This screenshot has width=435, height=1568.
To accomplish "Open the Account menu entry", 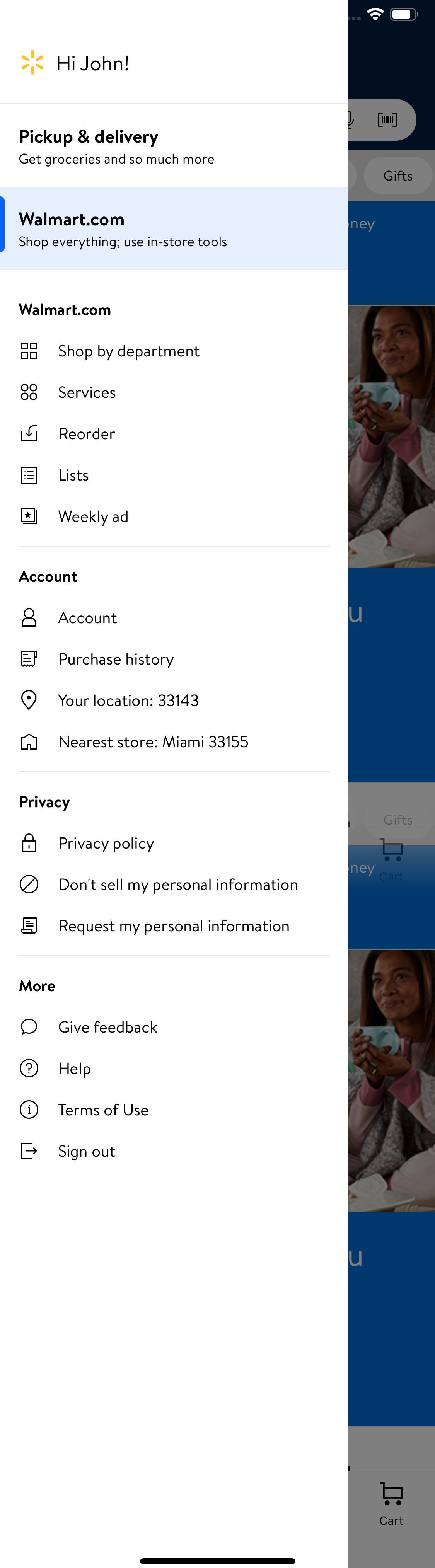I will 174,617.
